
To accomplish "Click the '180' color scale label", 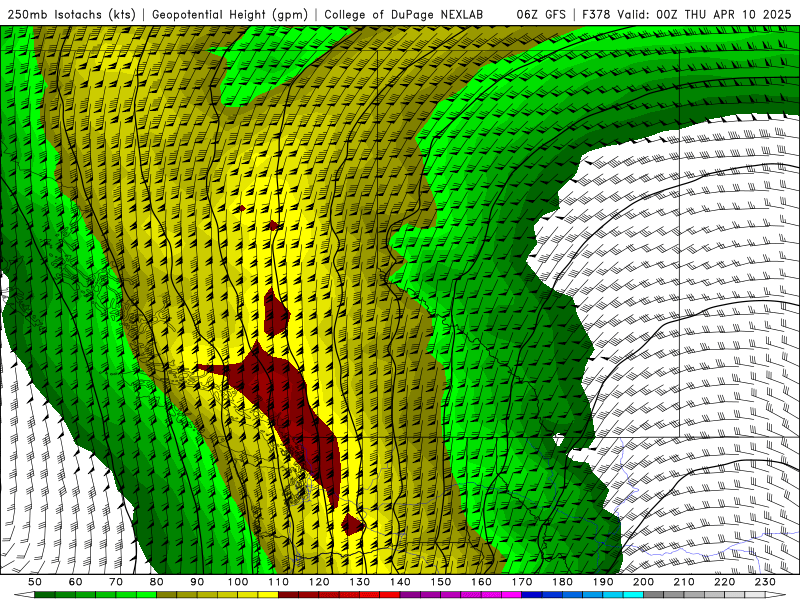I will pos(562,582).
